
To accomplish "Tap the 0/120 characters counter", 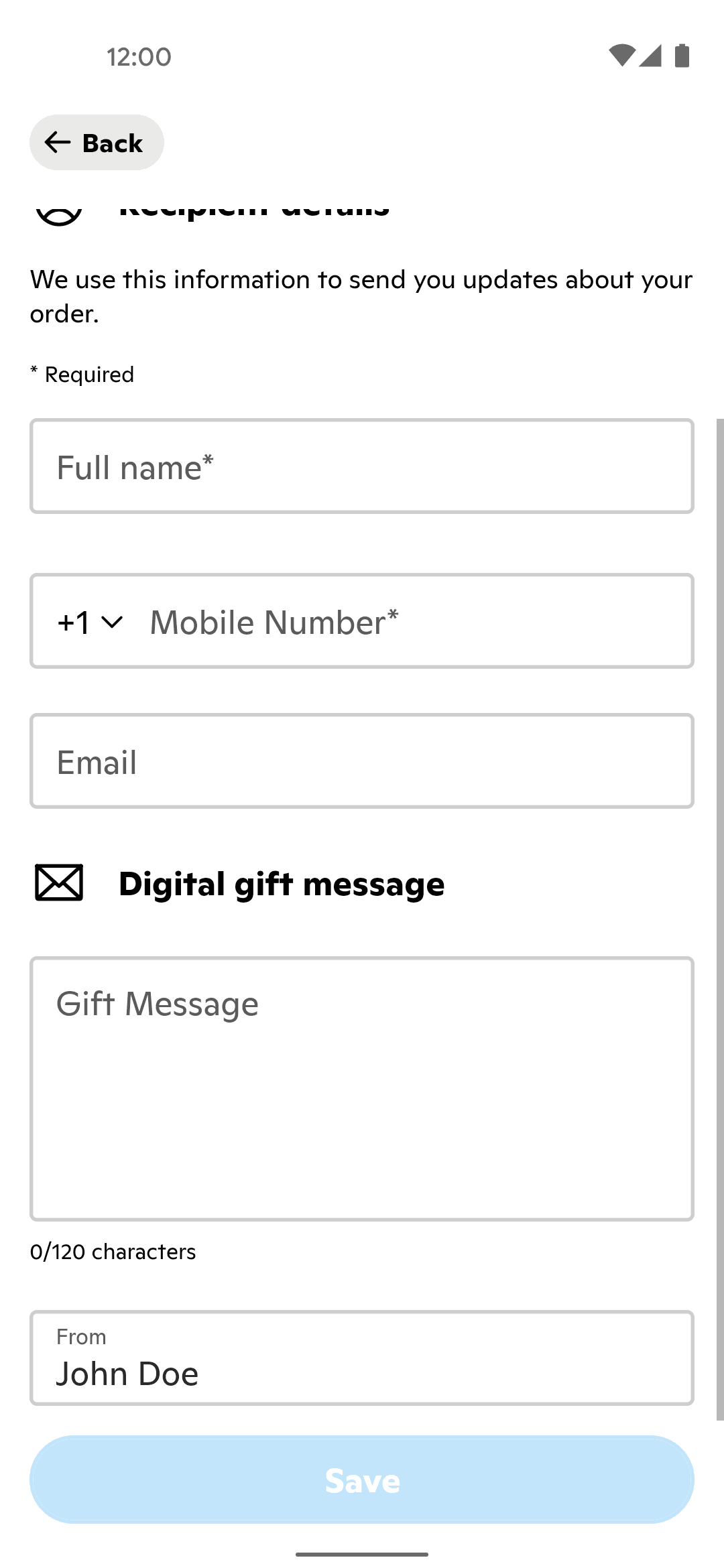I will (x=113, y=1252).
